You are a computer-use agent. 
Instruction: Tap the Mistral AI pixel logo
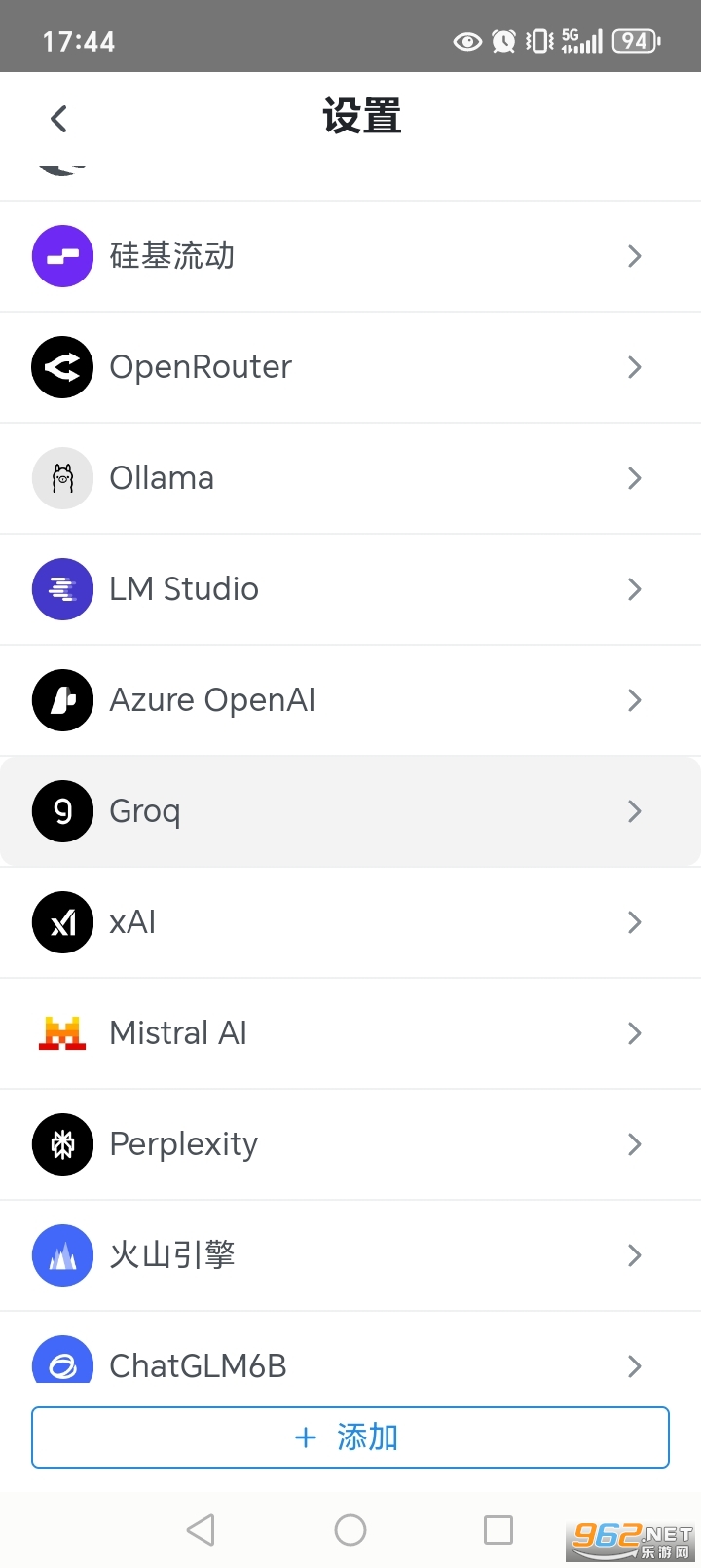point(62,1033)
